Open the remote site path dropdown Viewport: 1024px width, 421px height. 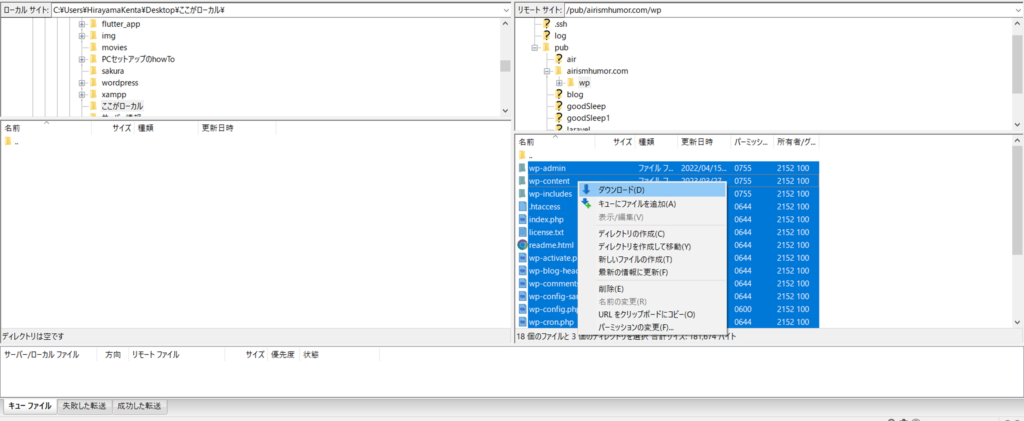1017,10
